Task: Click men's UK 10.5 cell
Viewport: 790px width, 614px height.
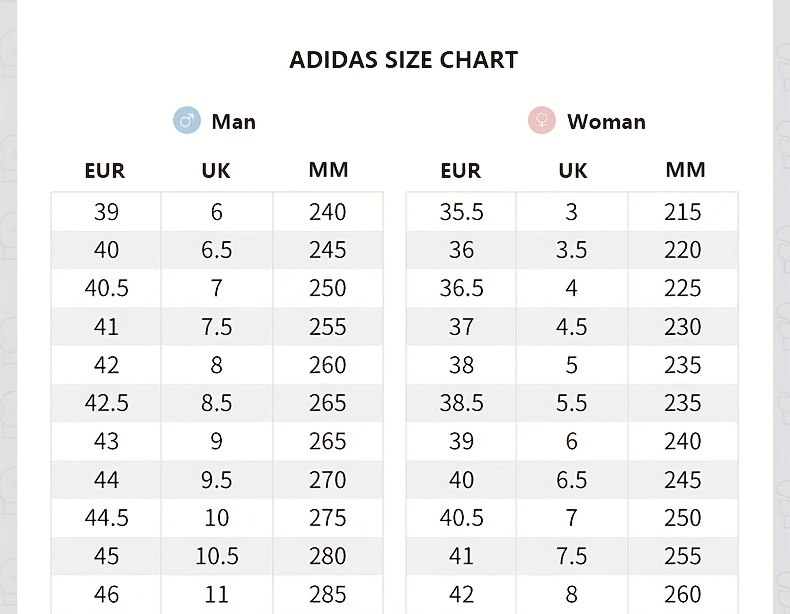Action: pos(217,556)
